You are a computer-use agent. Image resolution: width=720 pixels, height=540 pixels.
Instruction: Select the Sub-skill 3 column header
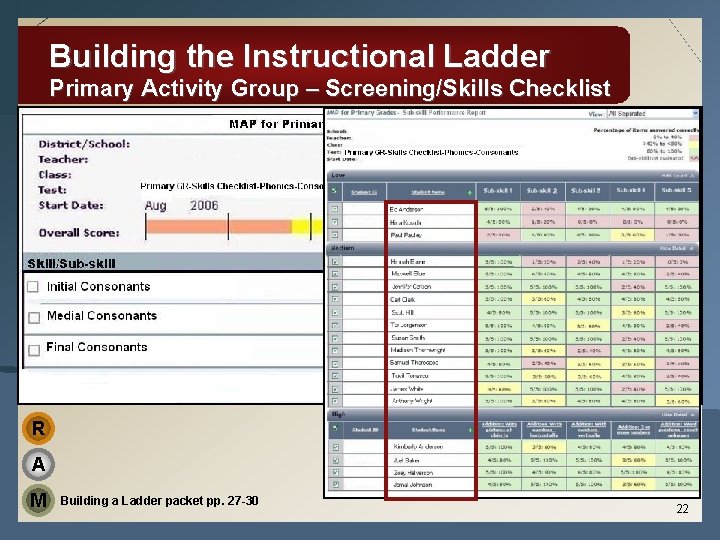[587, 190]
